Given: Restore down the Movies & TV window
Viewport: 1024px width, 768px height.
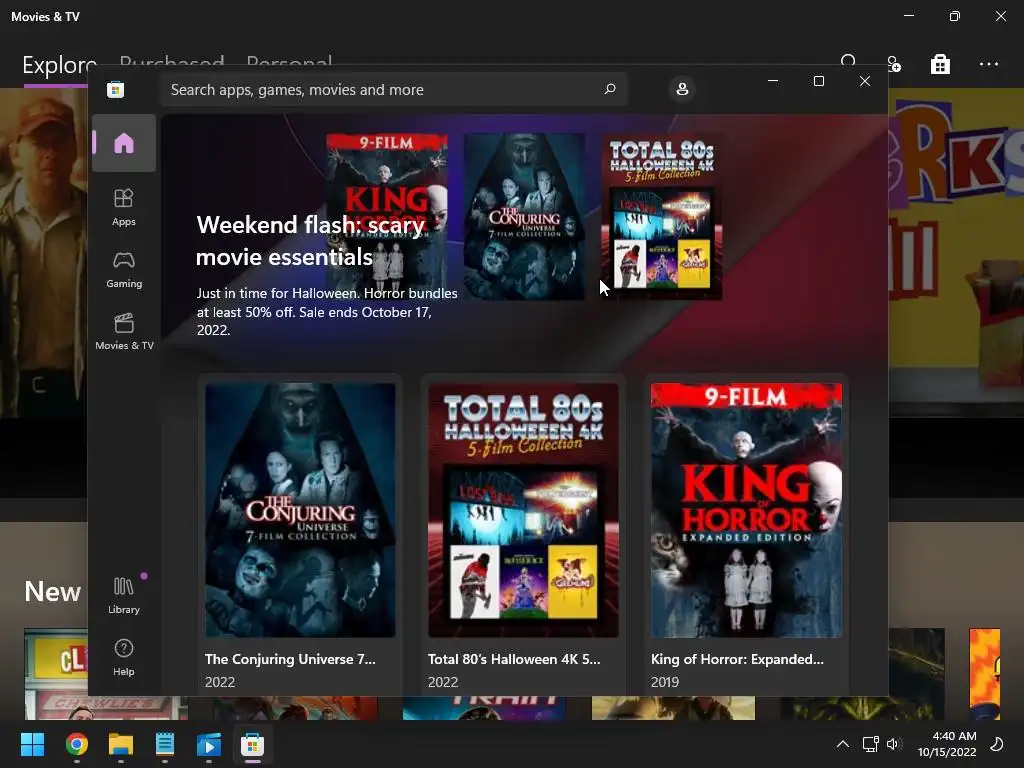Looking at the screenshot, I should [x=955, y=16].
